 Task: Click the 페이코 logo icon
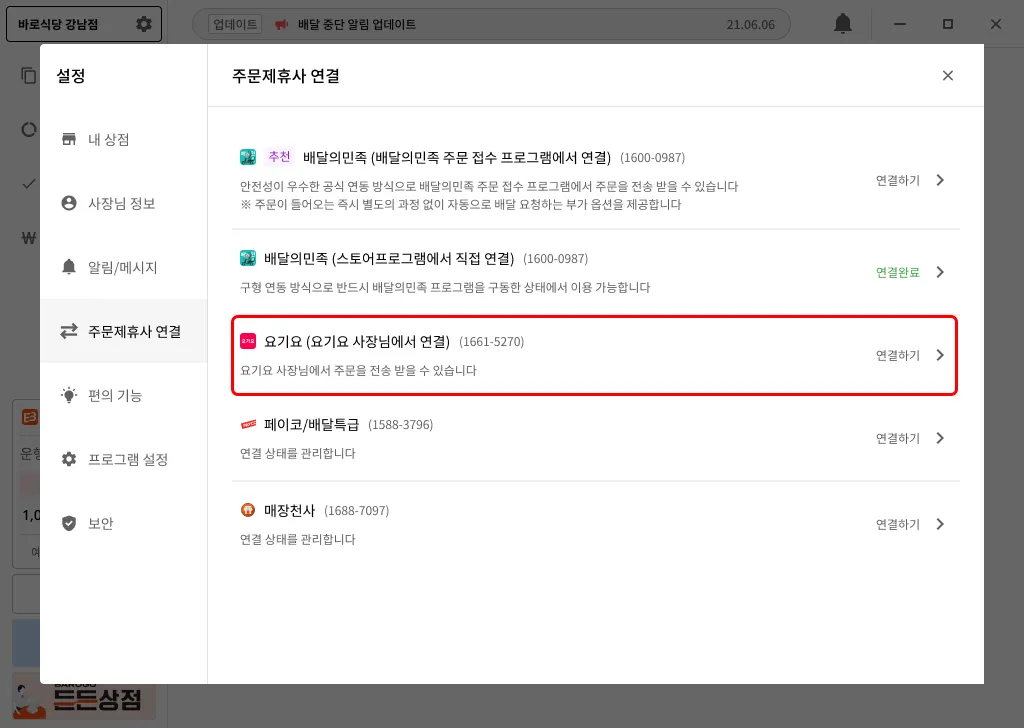click(x=248, y=424)
